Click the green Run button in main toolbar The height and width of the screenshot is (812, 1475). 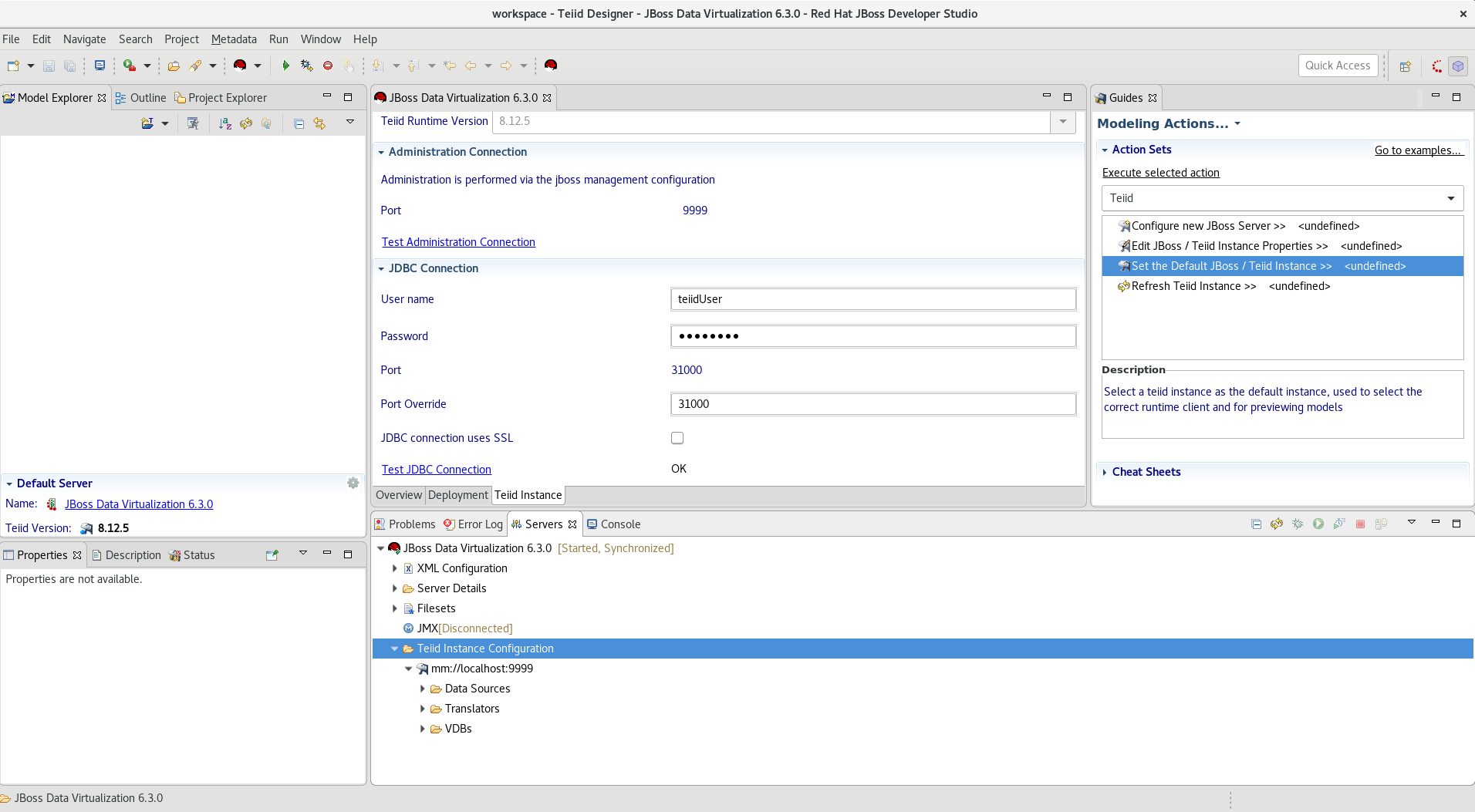click(x=285, y=66)
